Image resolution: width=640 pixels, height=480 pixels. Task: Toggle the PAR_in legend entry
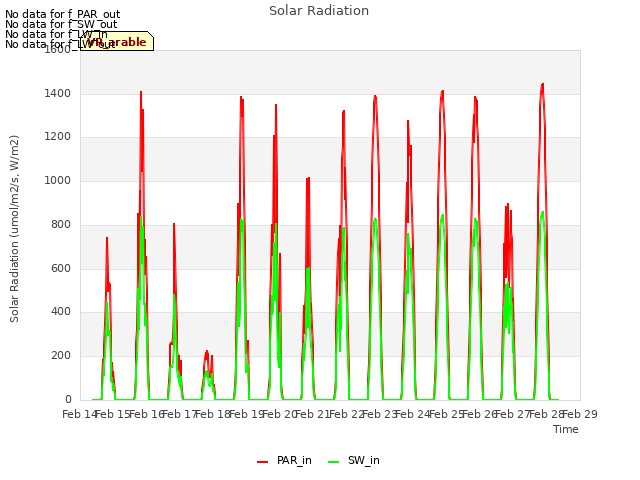tap(284, 460)
